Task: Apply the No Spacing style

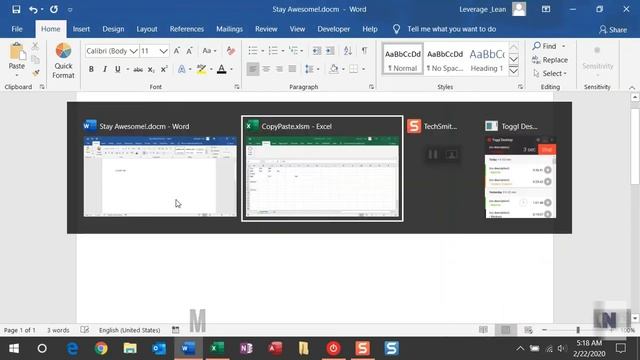Action: (x=445, y=60)
